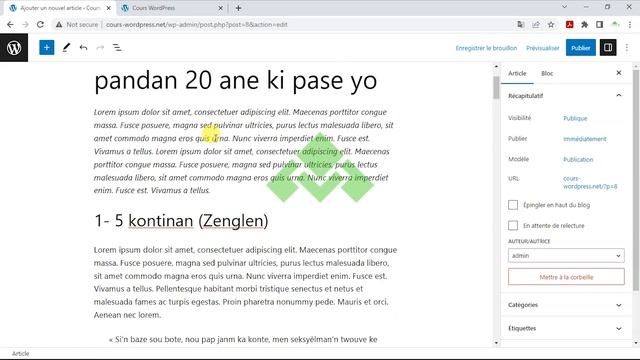Viewport: 640px width, 360px height.
Task: Click the browser forward arrow
Action: coord(25,24)
